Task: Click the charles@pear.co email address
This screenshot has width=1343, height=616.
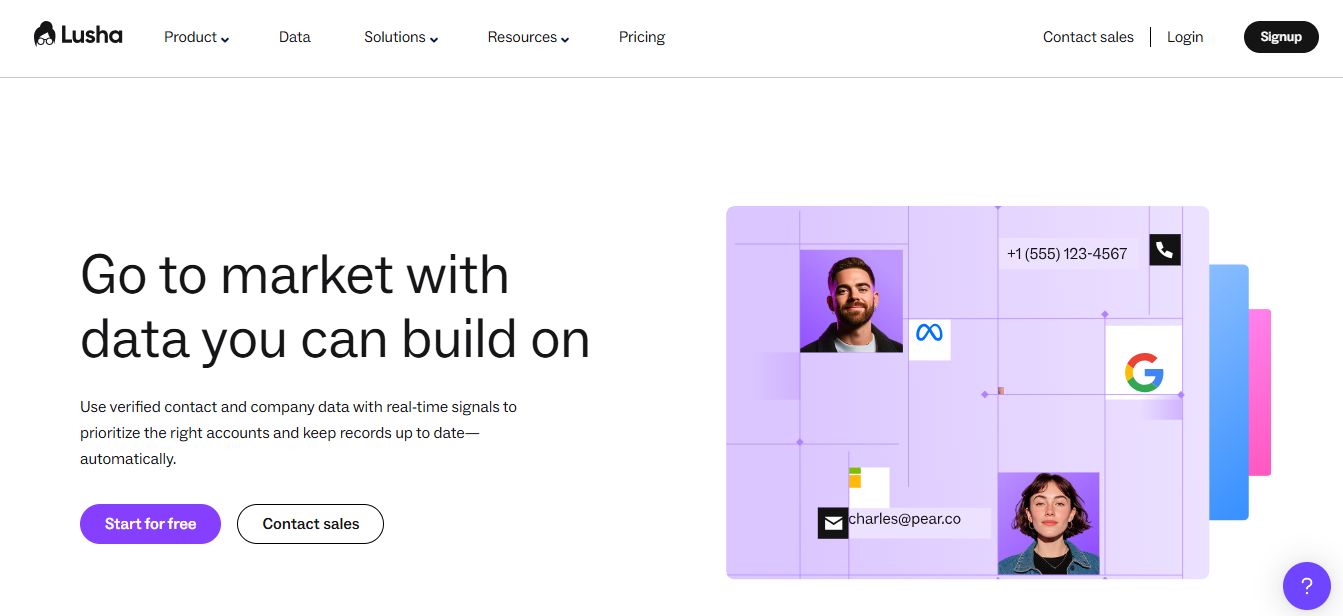Action: [x=905, y=519]
